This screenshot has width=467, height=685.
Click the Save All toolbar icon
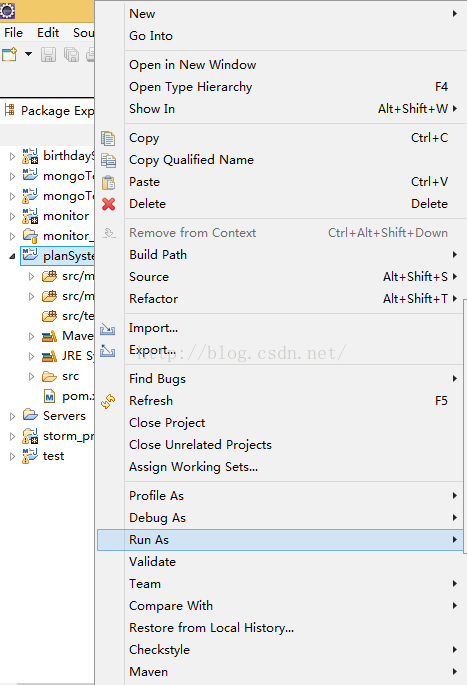(x=71, y=54)
